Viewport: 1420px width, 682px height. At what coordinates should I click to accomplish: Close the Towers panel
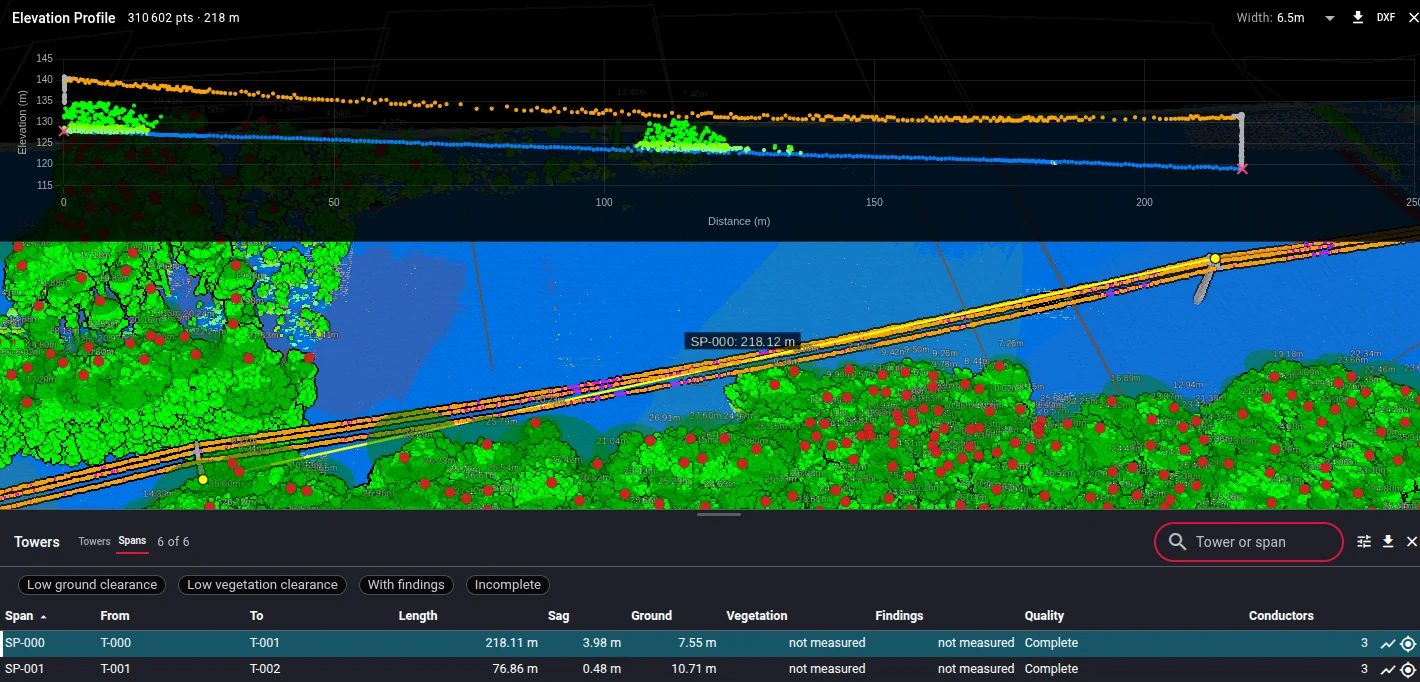click(1412, 541)
